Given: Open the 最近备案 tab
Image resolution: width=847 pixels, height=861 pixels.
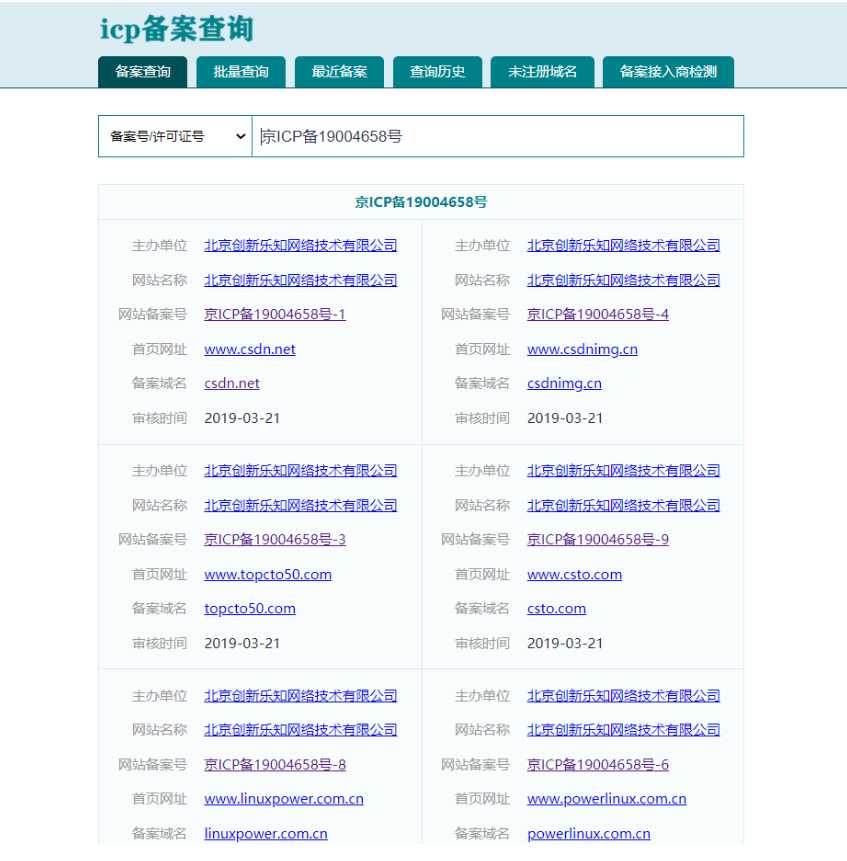Looking at the screenshot, I should coord(339,71).
